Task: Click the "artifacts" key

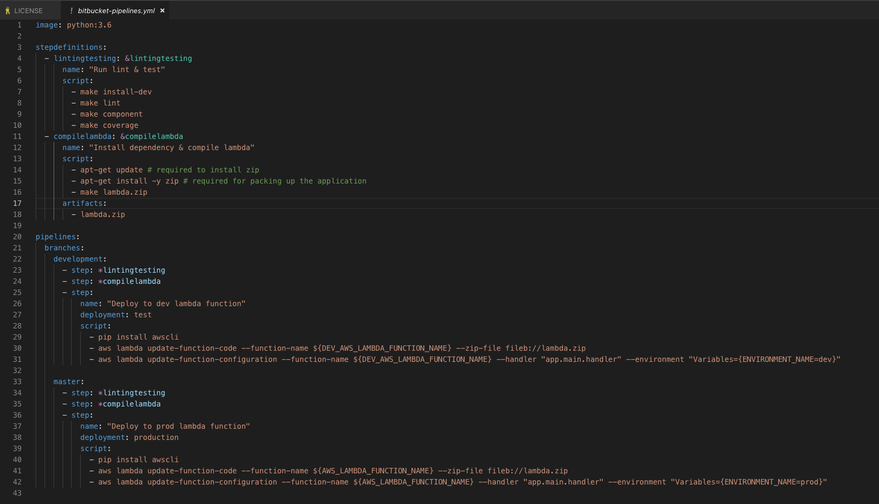Action: 82,204
